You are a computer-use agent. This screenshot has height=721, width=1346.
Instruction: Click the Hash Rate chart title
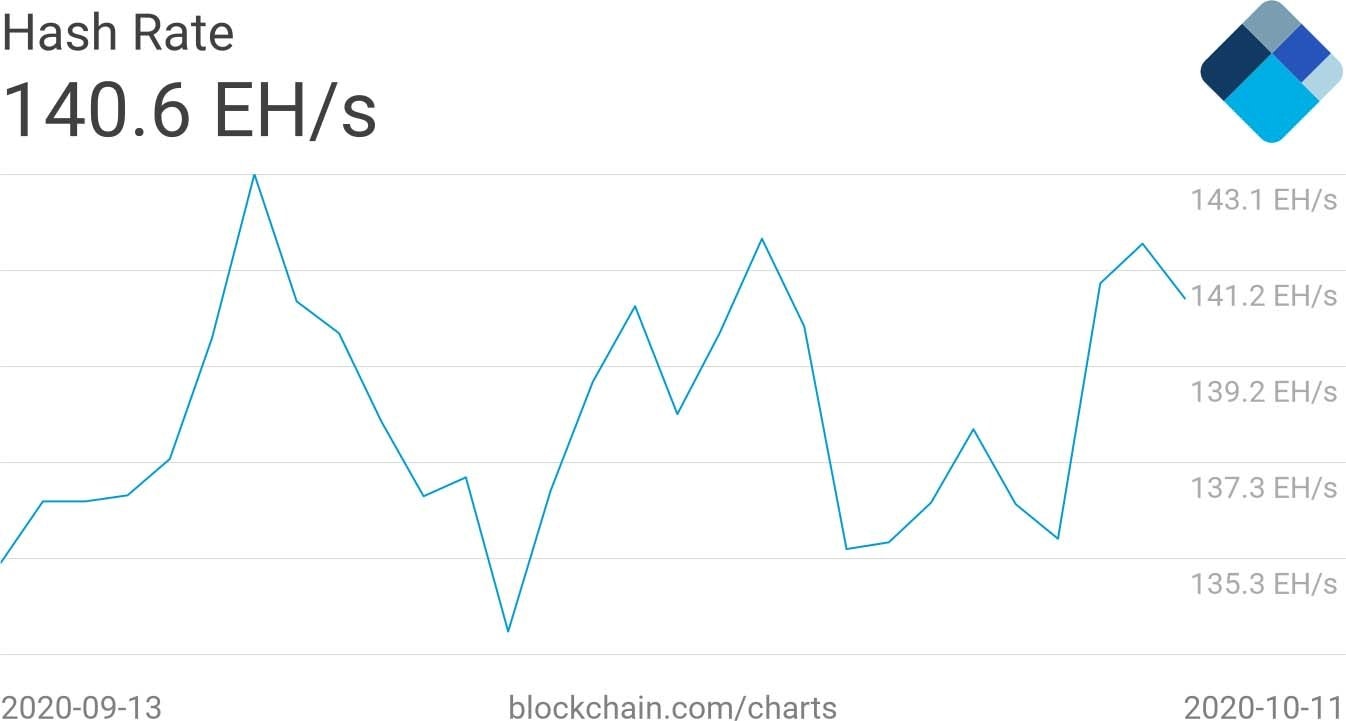coord(118,34)
